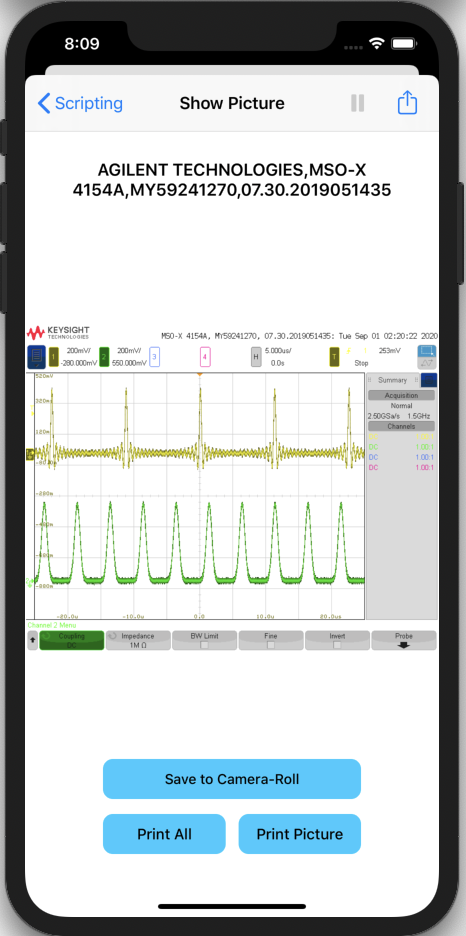466x936 pixels.
Task: Toggle the BW Limit checkbox softkey
Action: 204,641
